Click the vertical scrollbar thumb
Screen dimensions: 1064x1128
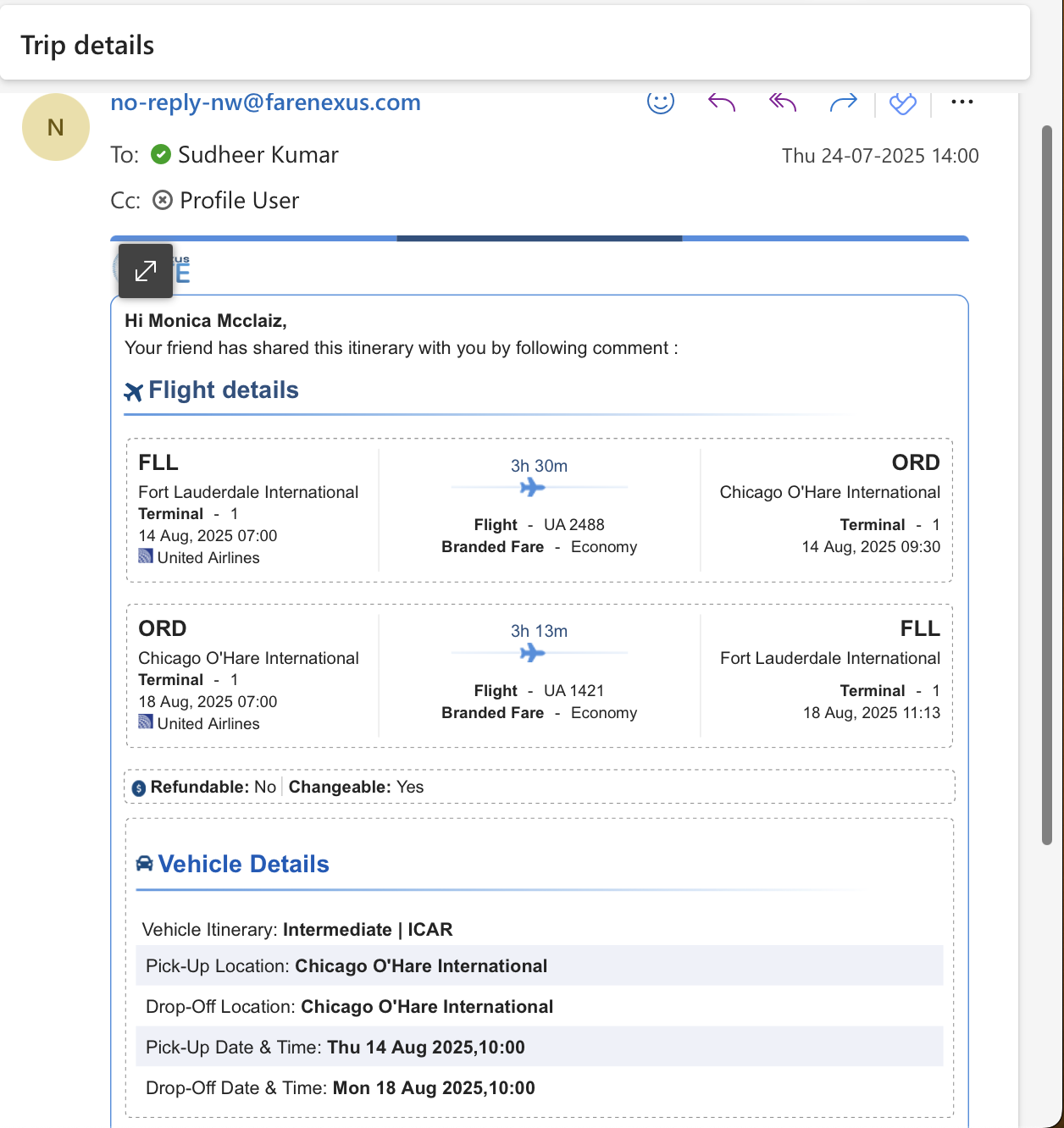coord(1047,484)
